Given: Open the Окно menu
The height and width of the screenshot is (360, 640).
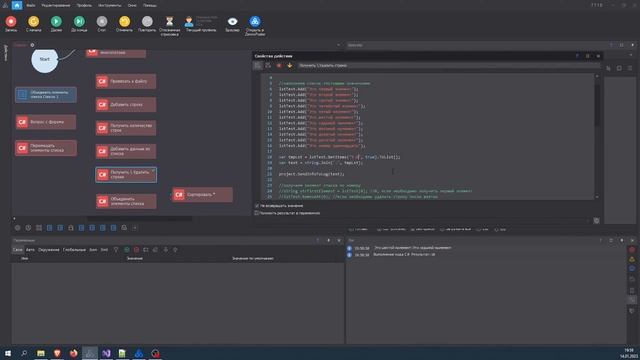Looking at the screenshot, I should (132, 6).
